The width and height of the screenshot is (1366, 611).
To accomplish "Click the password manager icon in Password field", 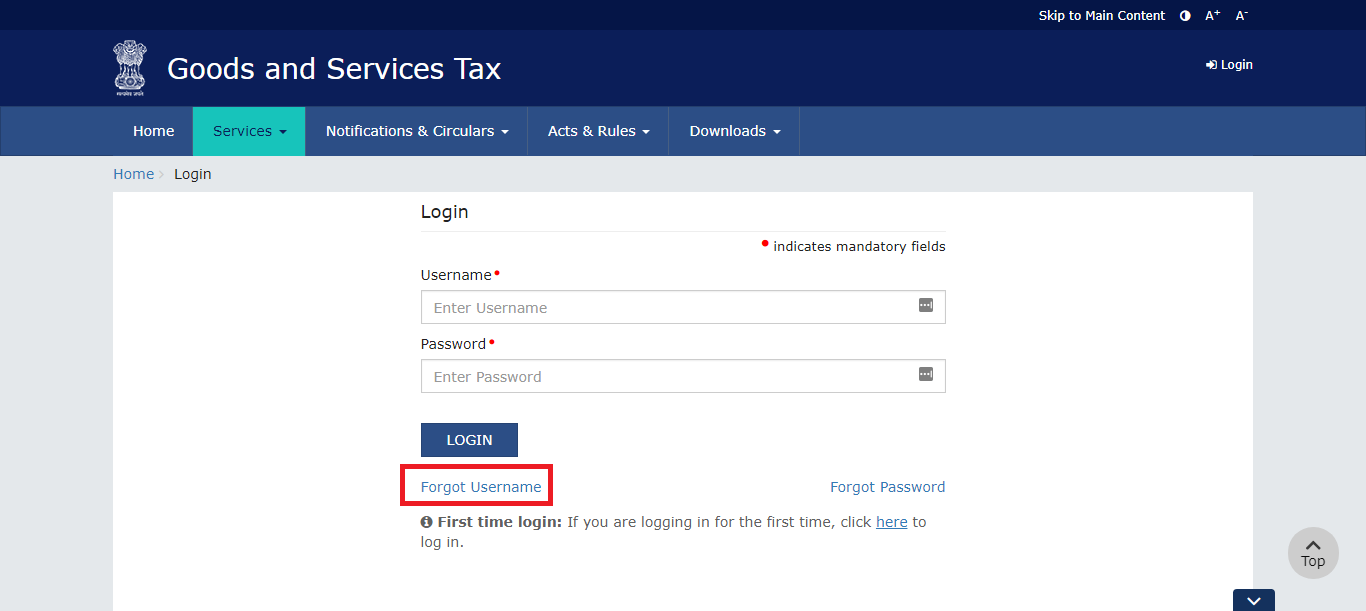I will pyautogui.click(x=926, y=374).
